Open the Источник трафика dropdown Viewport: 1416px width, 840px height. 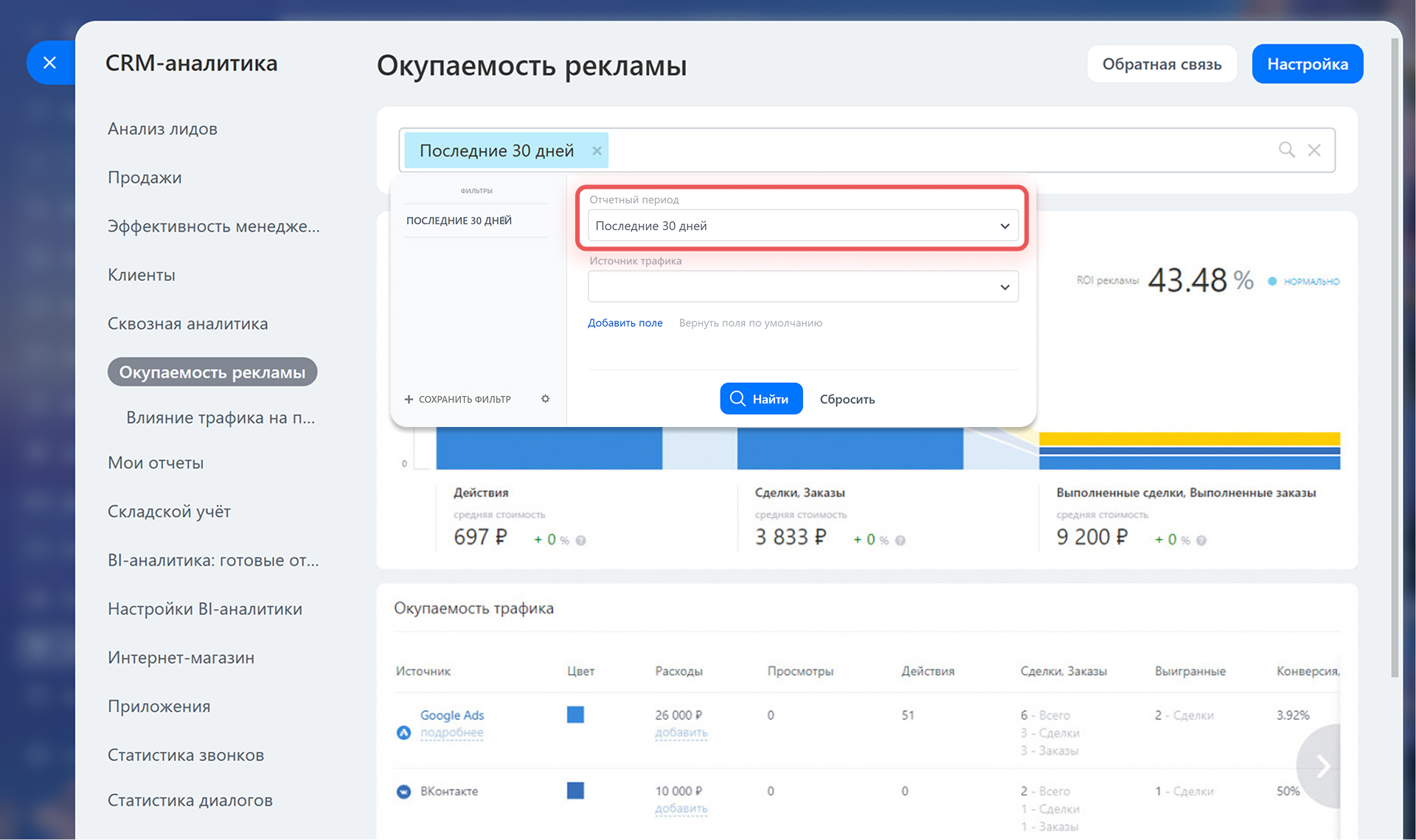click(x=802, y=287)
